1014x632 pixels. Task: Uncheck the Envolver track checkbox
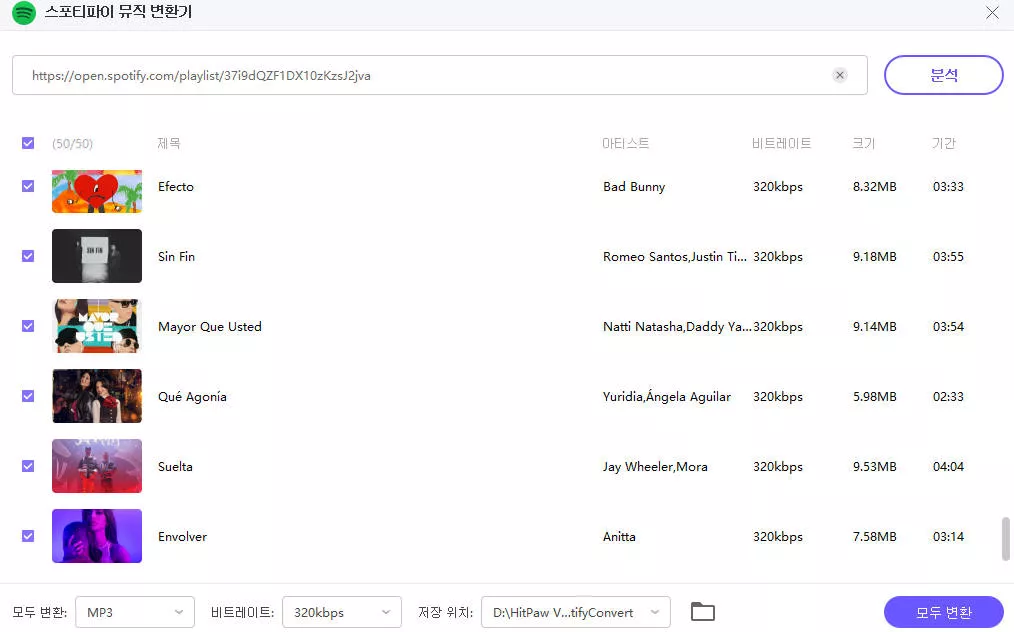coord(28,536)
